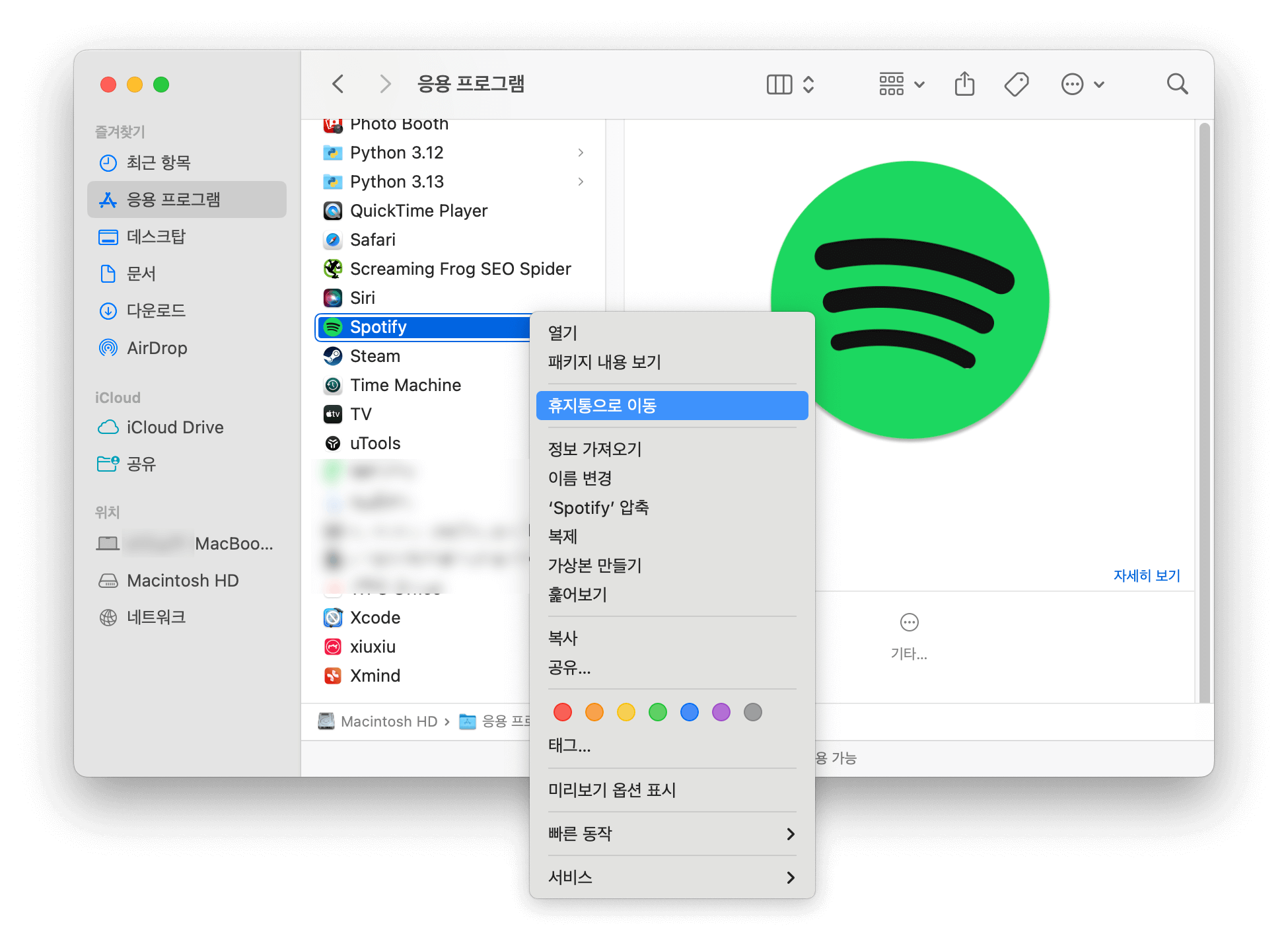Screen dimensions: 1288x934
Task: Choose 미리보기 옵션 표시 menu item
Action: click(x=672, y=790)
